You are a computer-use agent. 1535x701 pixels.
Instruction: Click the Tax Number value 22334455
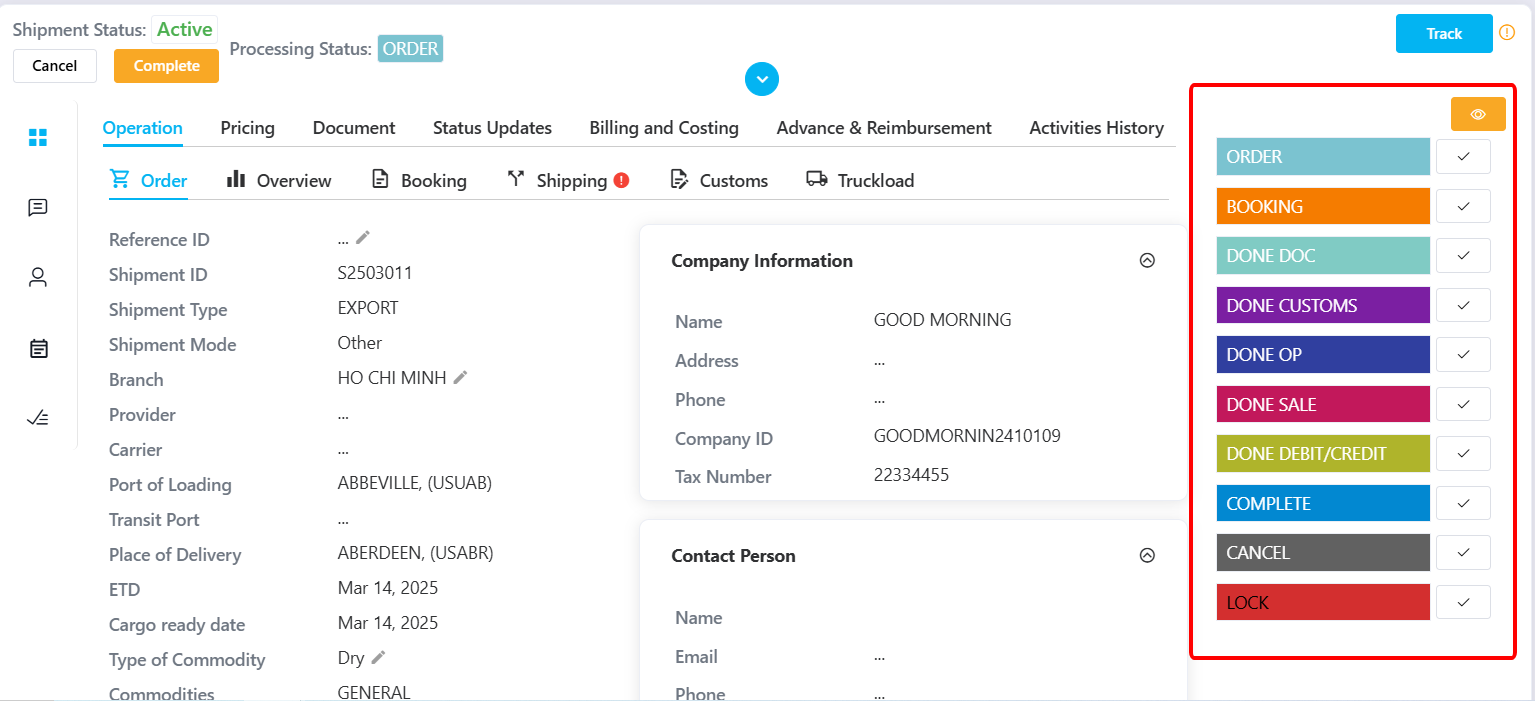(911, 475)
